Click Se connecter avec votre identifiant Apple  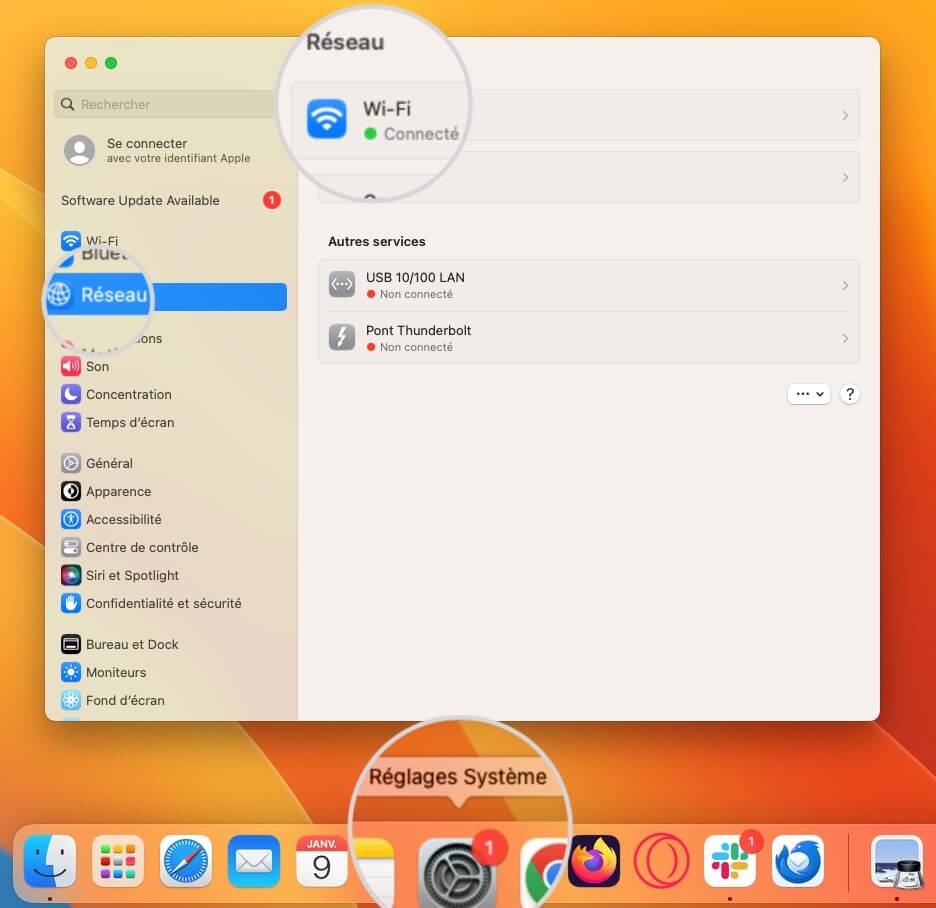click(158, 150)
